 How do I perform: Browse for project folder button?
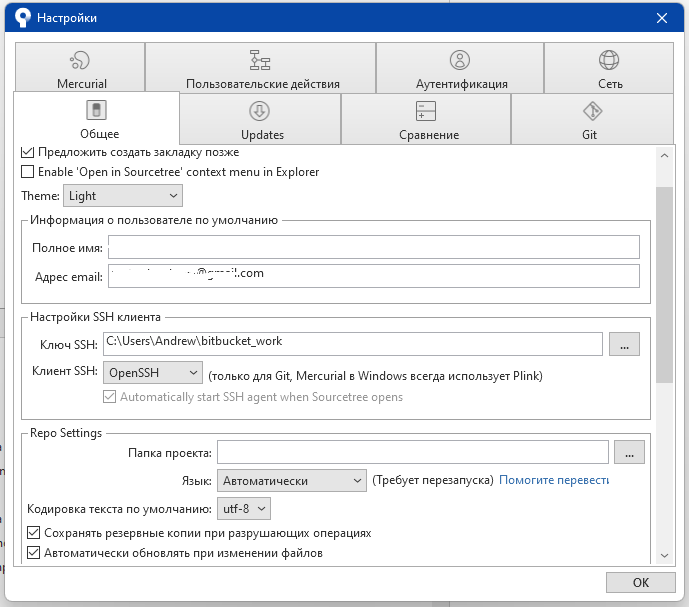point(629,452)
